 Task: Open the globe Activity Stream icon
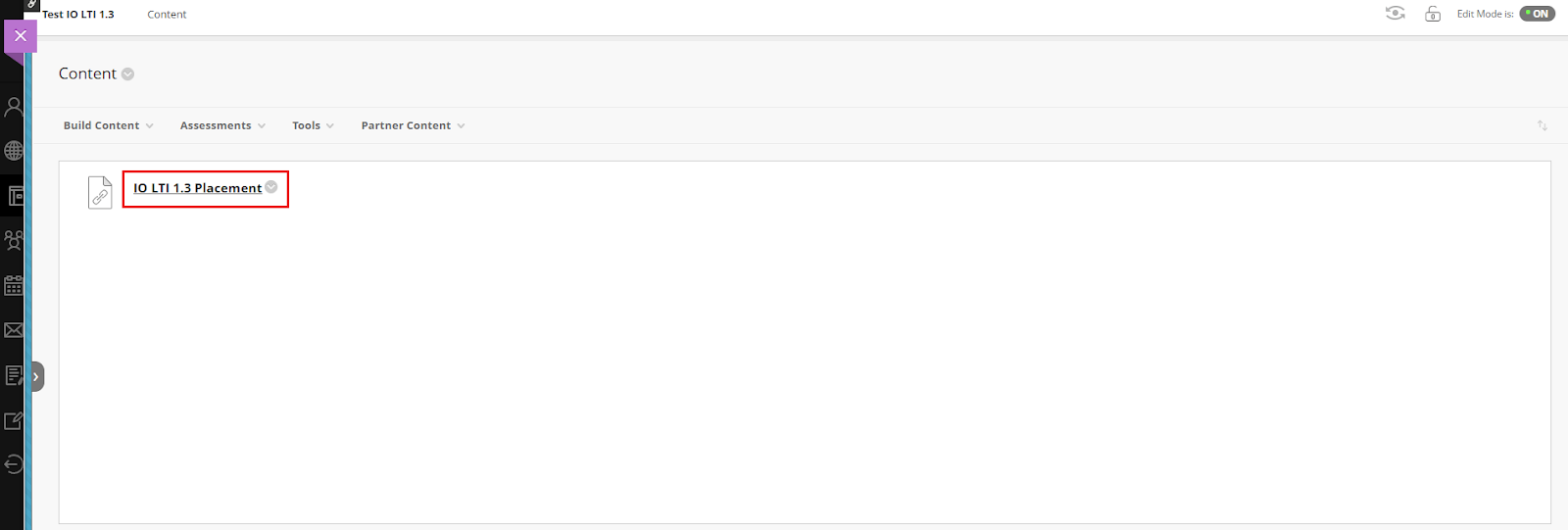pyautogui.click(x=13, y=151)
